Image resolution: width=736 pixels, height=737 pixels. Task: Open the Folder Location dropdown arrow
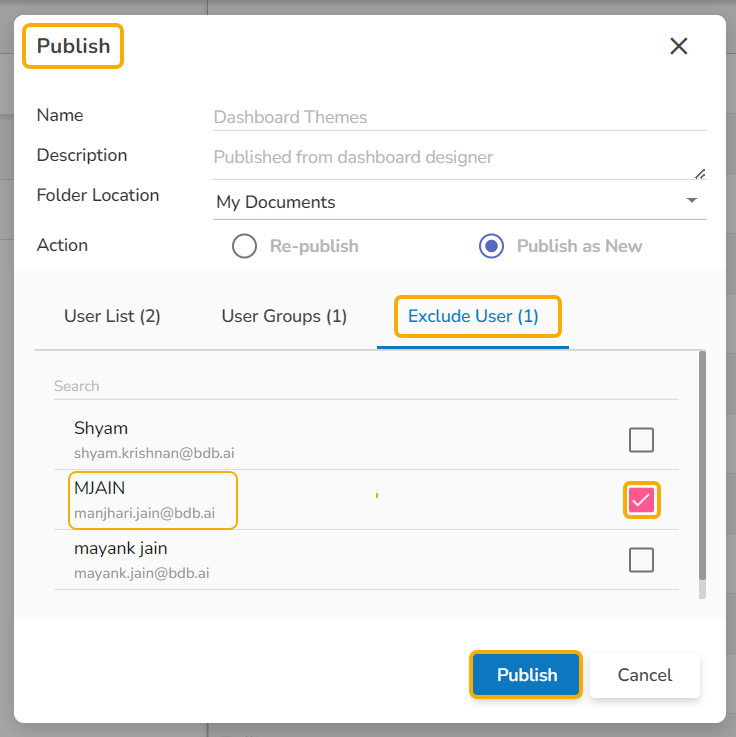(x=692, y=201)
